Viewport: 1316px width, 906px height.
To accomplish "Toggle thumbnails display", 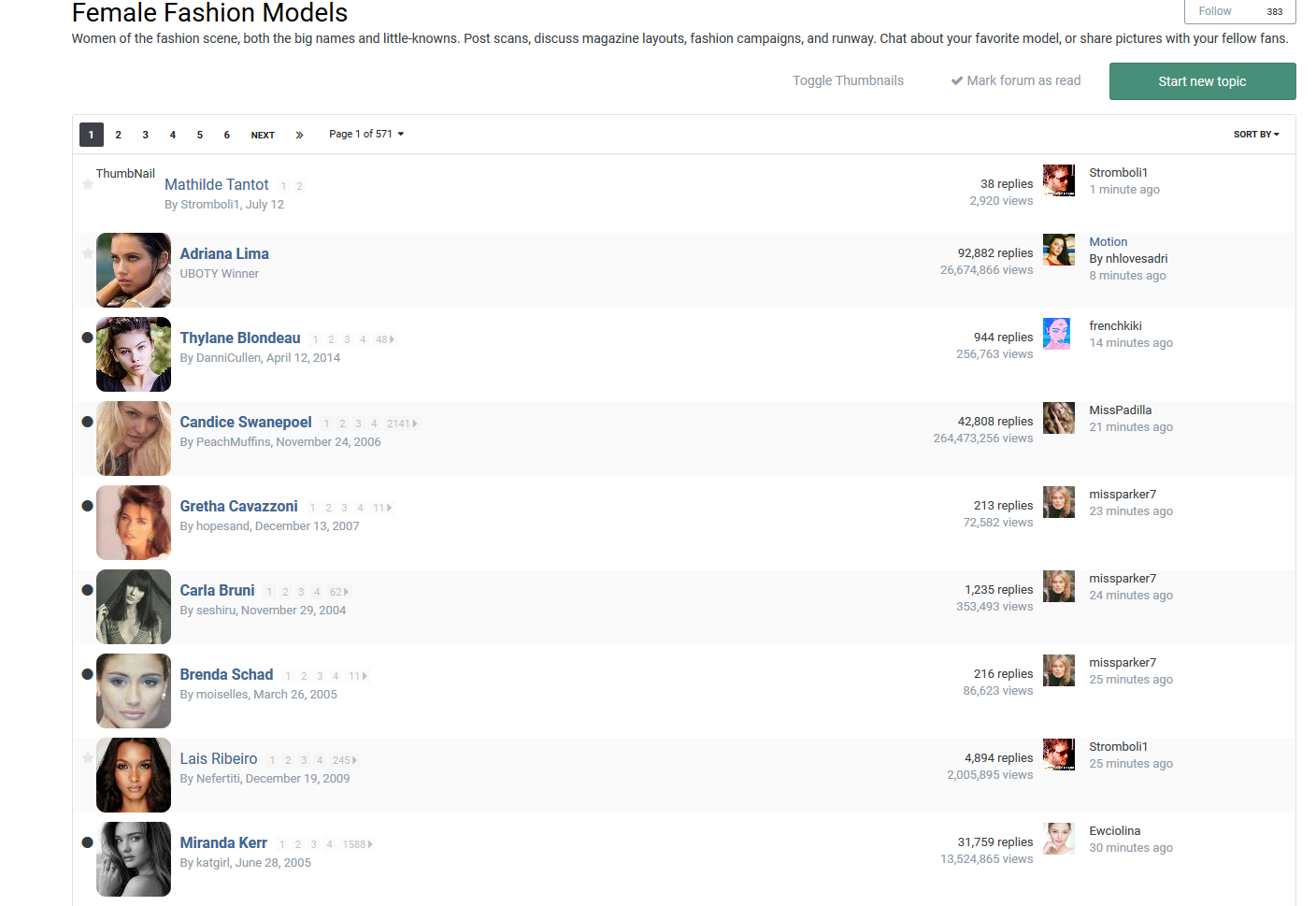I will pyautogui.click(x=848, y=81).
